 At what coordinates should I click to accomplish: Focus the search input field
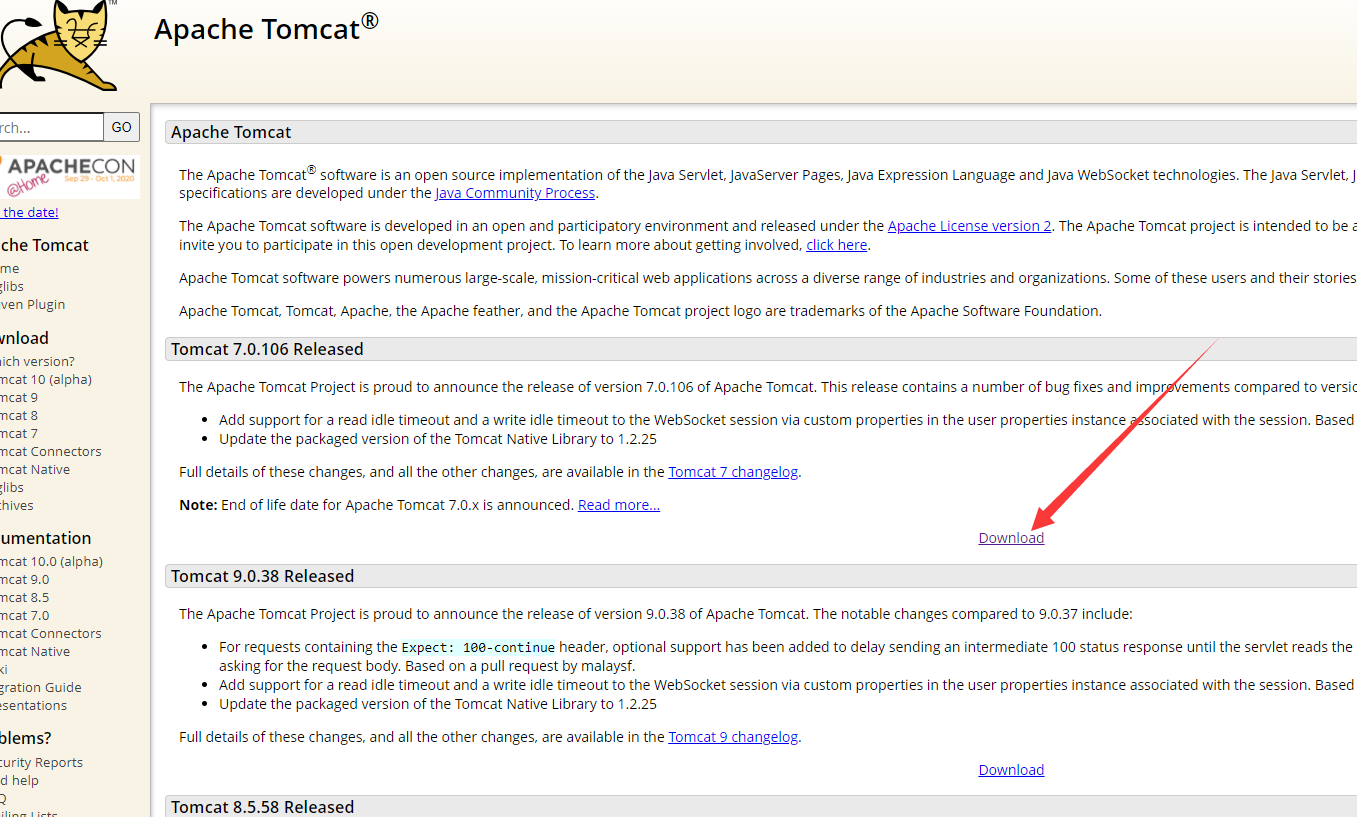(51, 127)
